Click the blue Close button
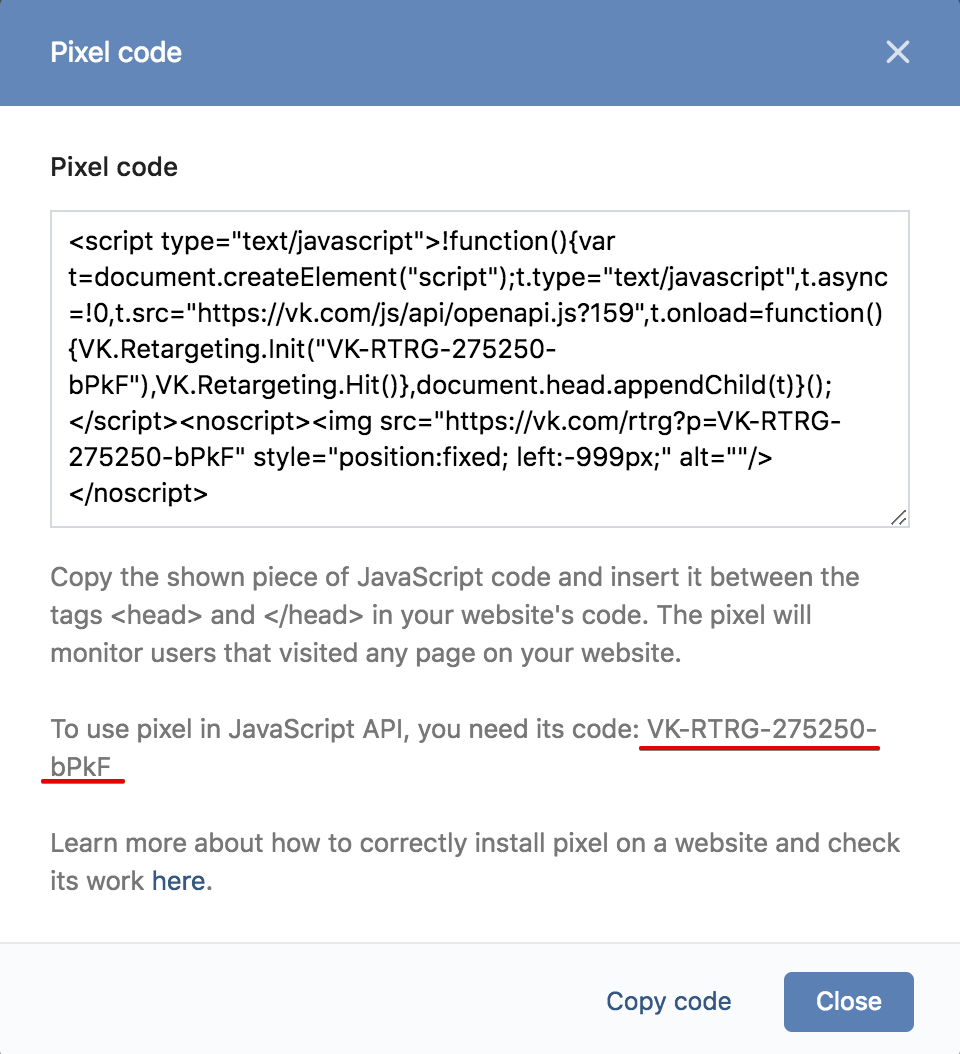This screenshot has width=960, height=1054. (848, 1001)
